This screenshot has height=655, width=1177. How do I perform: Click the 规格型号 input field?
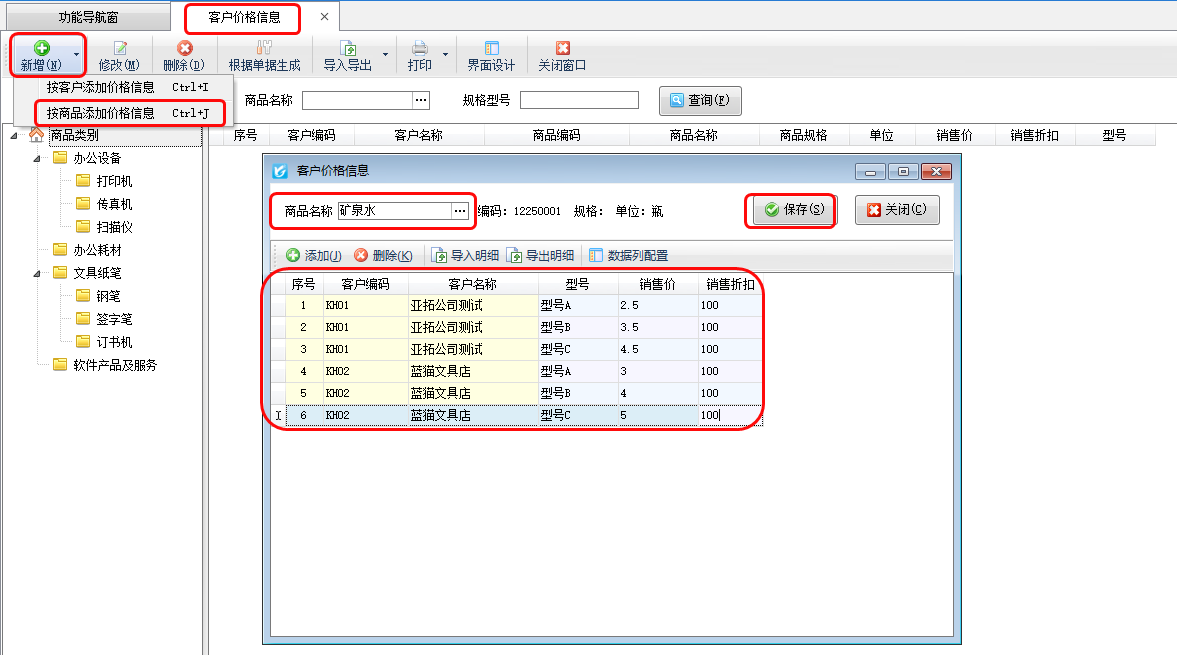coord(579,100)
